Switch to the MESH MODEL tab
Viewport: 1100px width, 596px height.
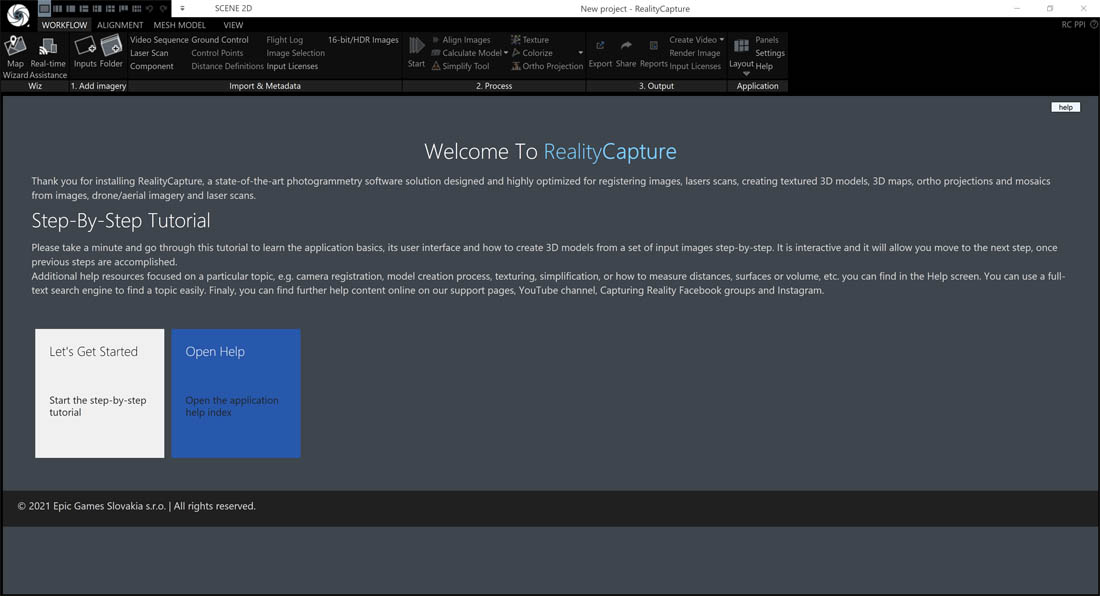coord(180,25)
